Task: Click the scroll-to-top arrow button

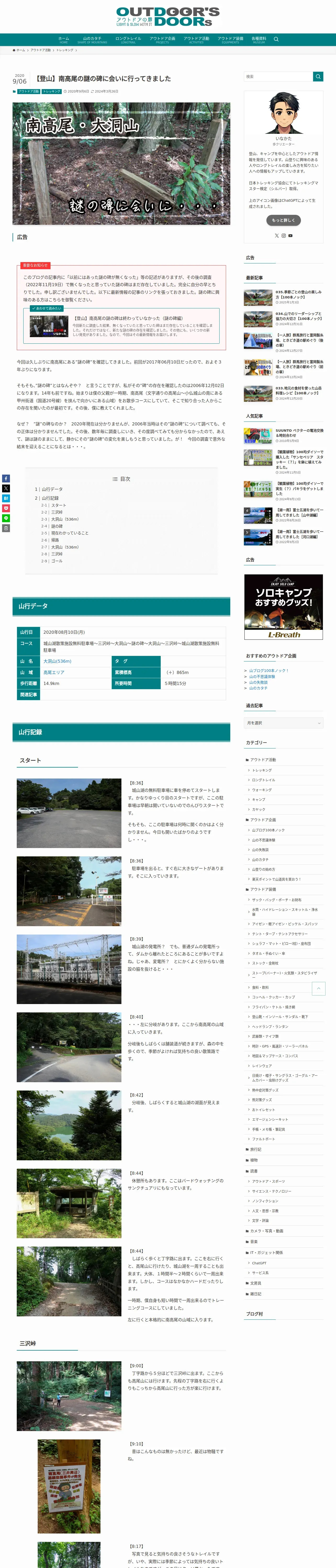Action: coord(318,989)
